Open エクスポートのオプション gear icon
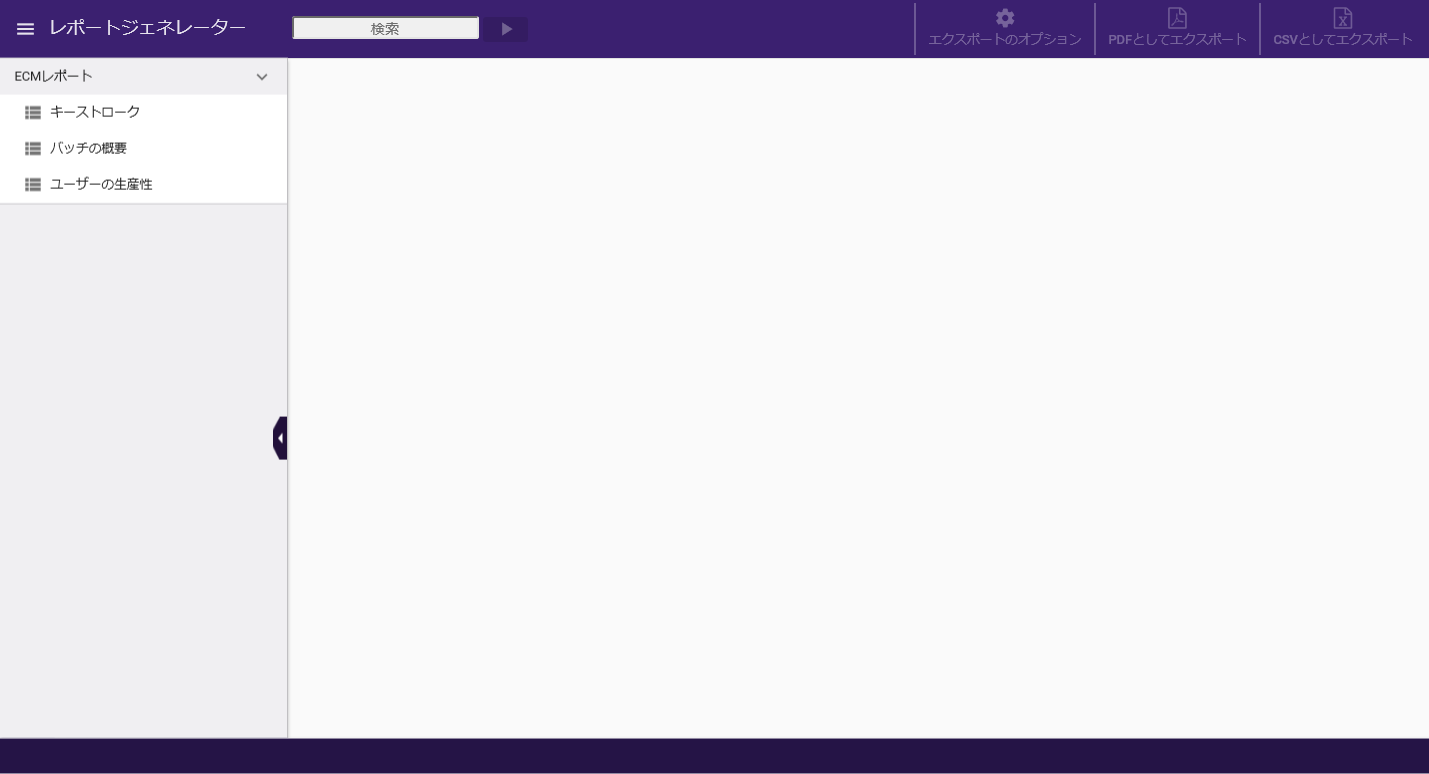The width and height of the screenshot is (1429, 774). click(1005, 18)
